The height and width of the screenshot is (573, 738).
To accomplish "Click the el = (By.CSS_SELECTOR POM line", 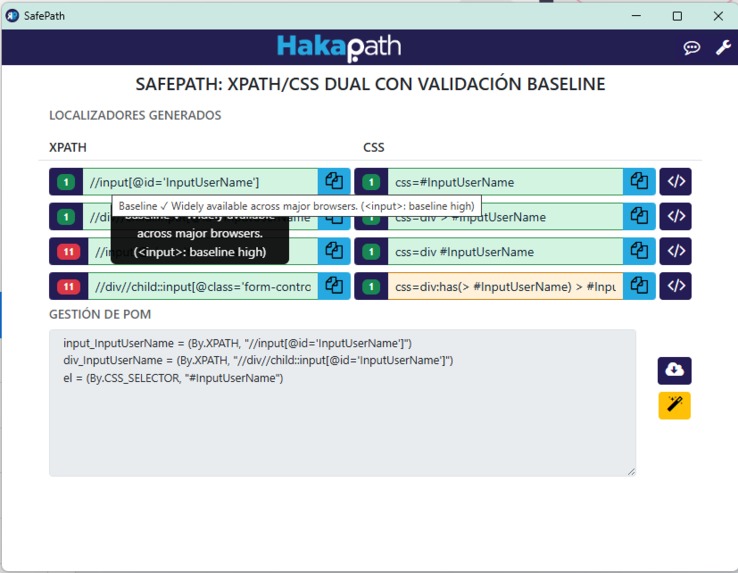I will (x=173, y=378).
